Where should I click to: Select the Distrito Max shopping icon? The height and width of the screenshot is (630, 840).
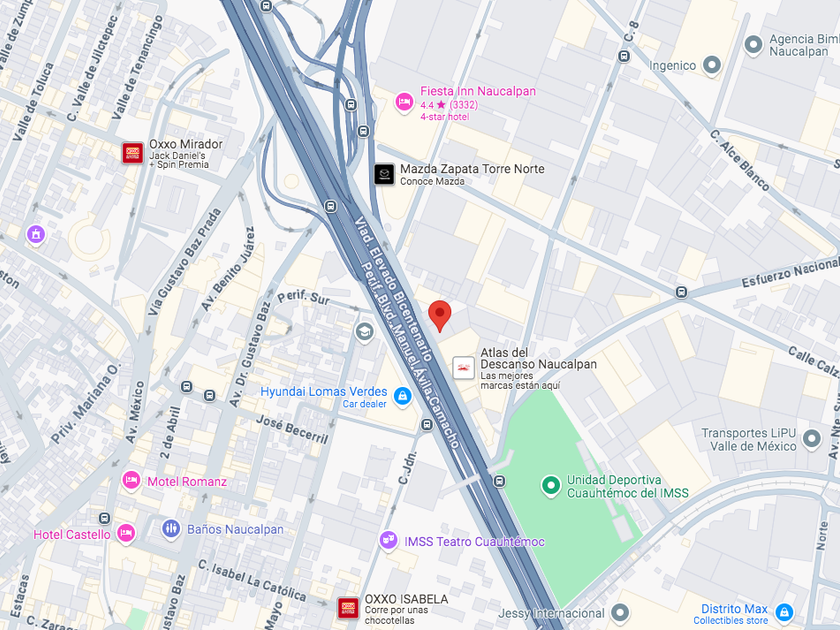pos(784,612)
